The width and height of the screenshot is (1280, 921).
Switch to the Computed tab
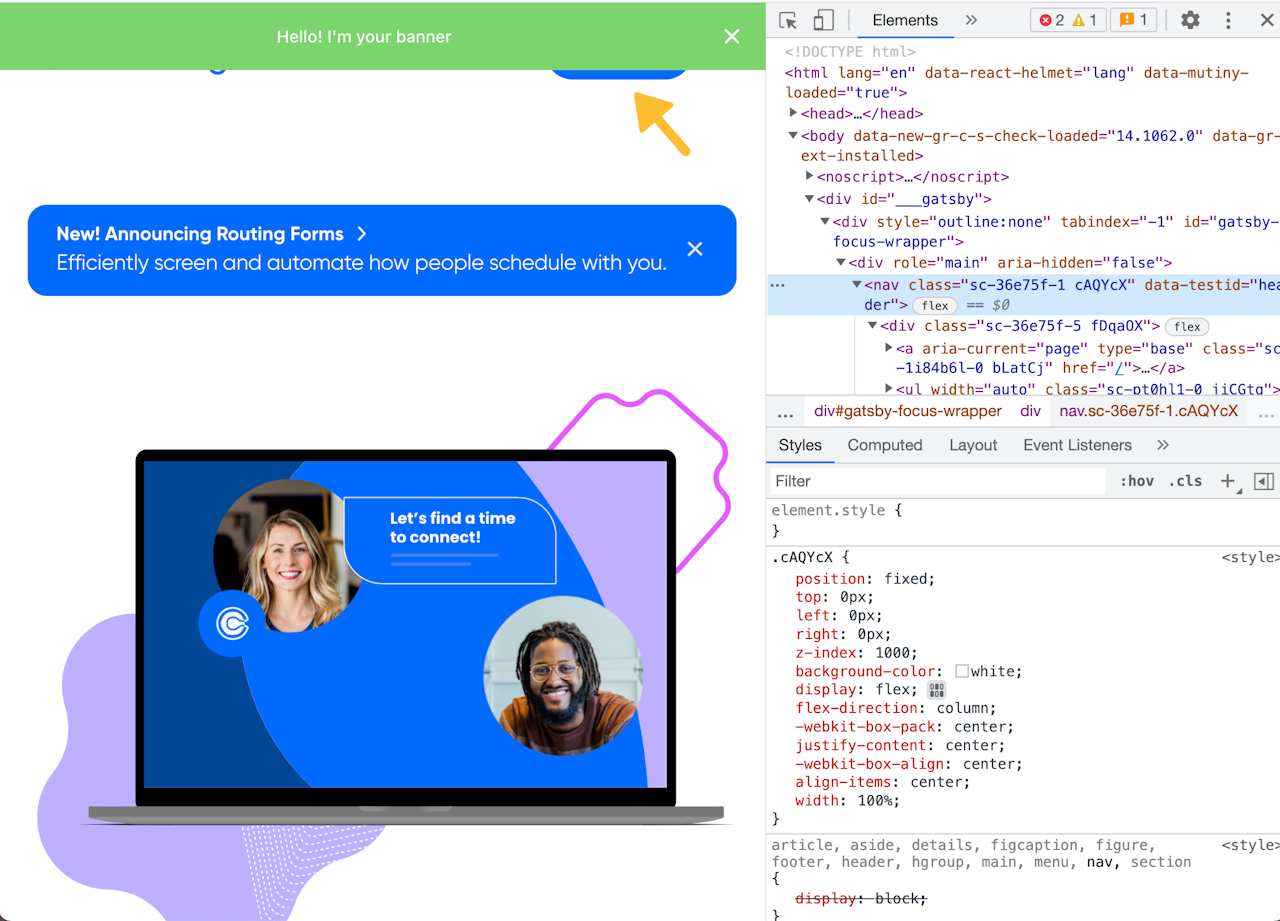884,445
